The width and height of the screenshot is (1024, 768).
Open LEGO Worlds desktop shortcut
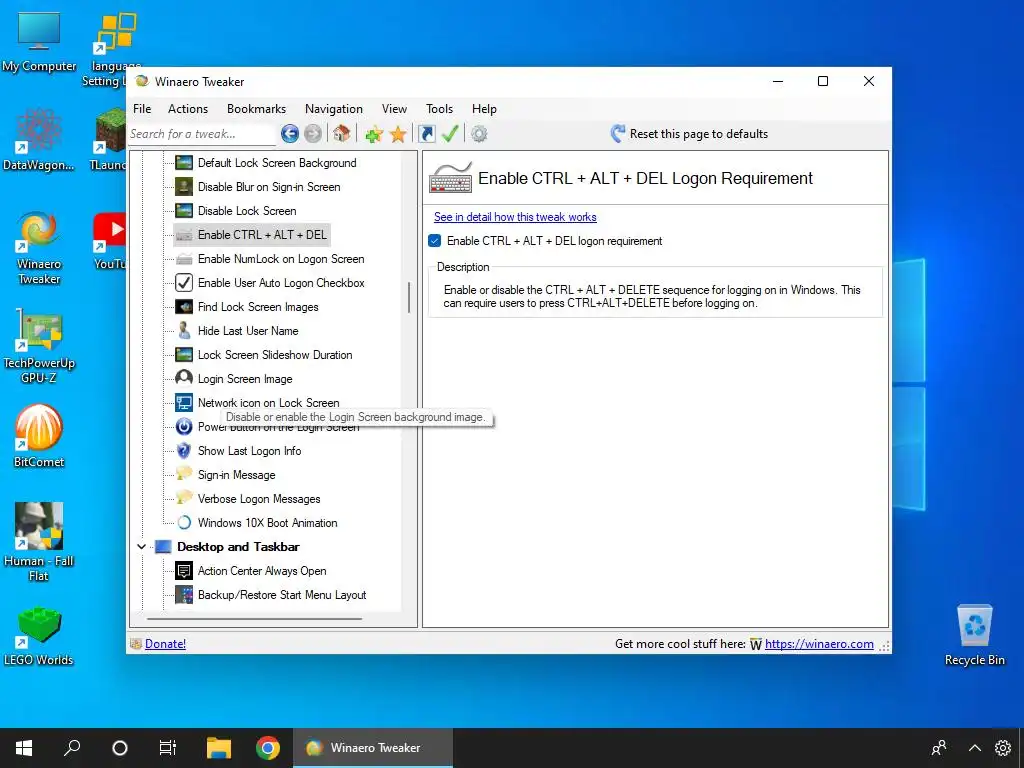tap(39, 637)
